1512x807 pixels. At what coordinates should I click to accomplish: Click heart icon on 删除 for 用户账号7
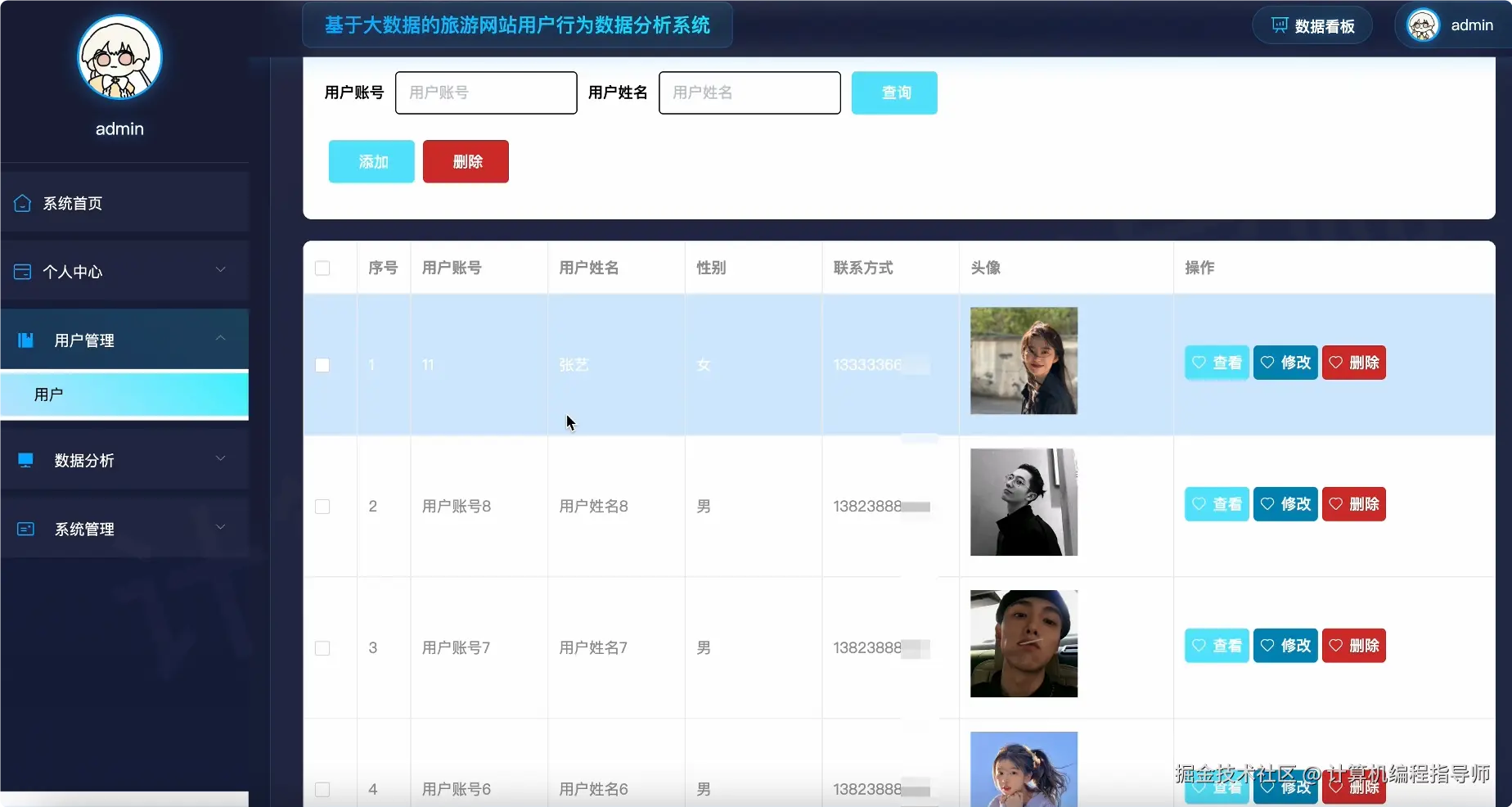(1336, 646)
